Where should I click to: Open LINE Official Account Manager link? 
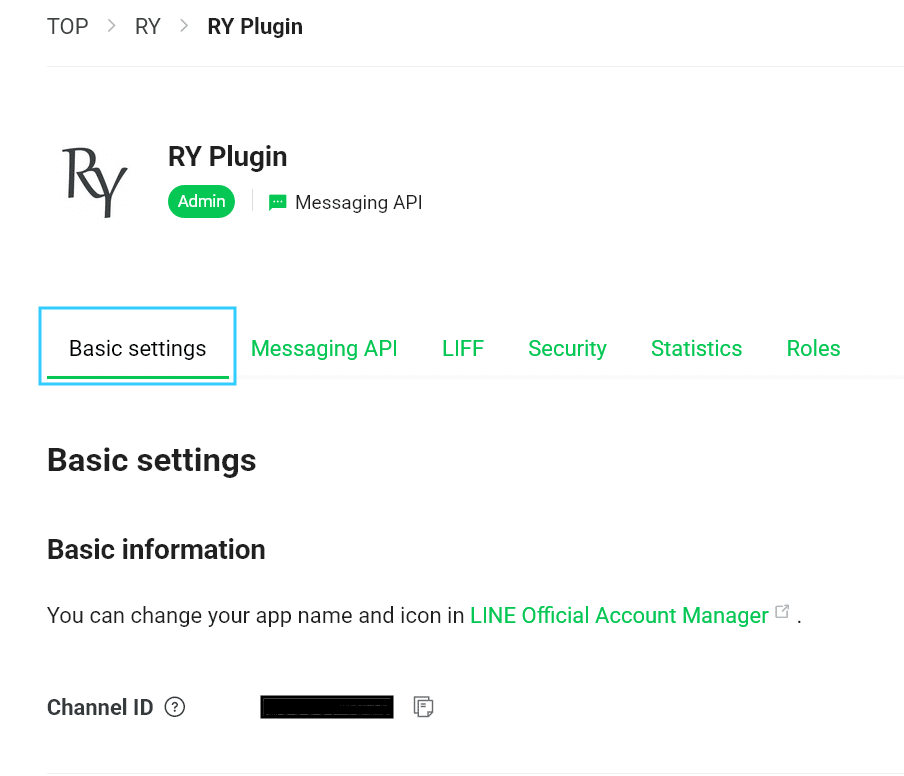coord(619,615)
